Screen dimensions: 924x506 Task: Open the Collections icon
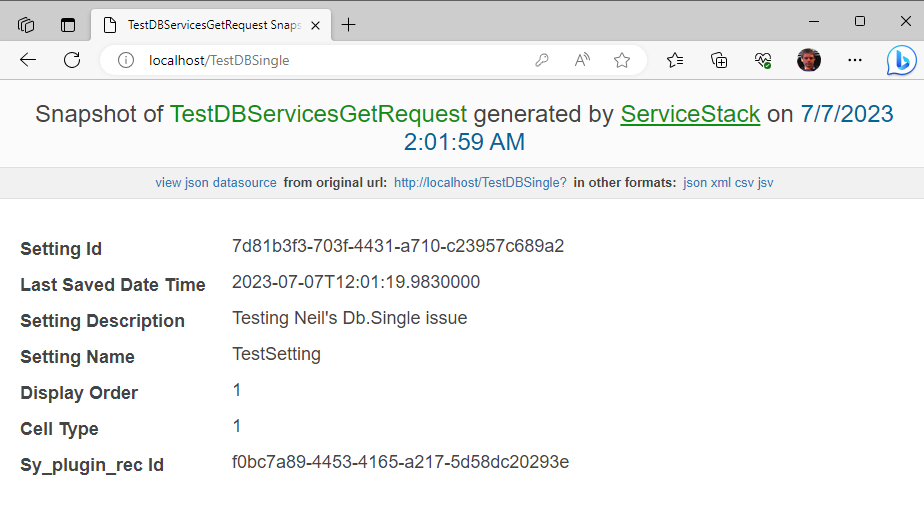coord(719,60)
